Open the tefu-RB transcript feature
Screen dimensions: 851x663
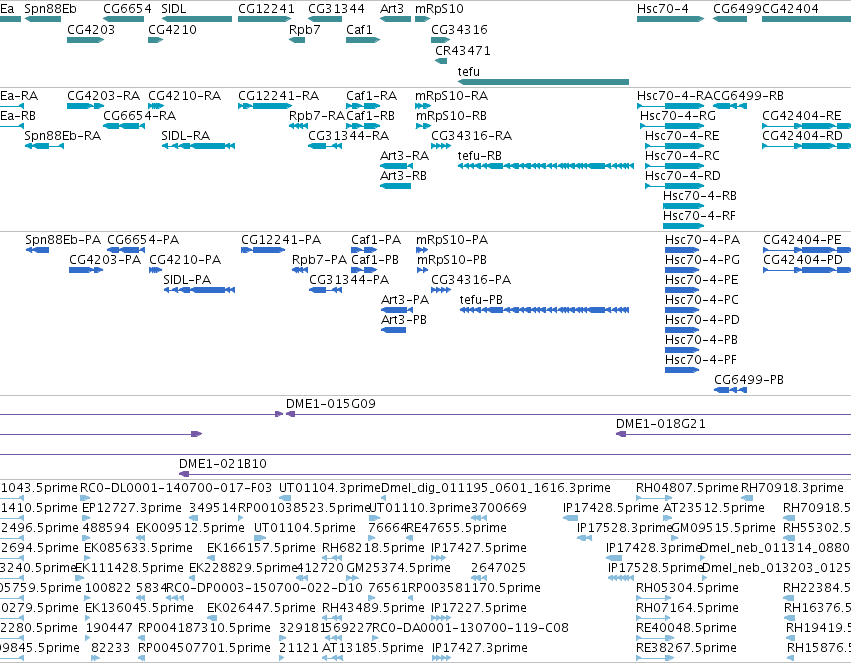click(545, 166)
